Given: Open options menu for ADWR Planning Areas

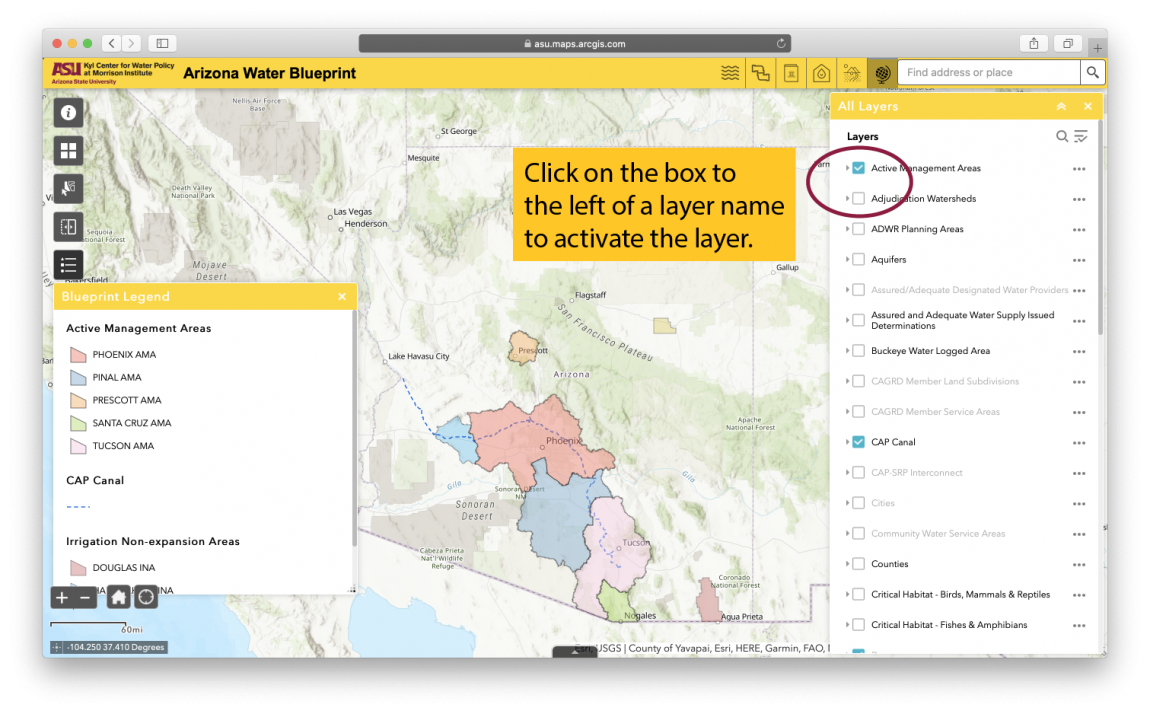Looking at the screenshot, I should tap(1079, 229).
